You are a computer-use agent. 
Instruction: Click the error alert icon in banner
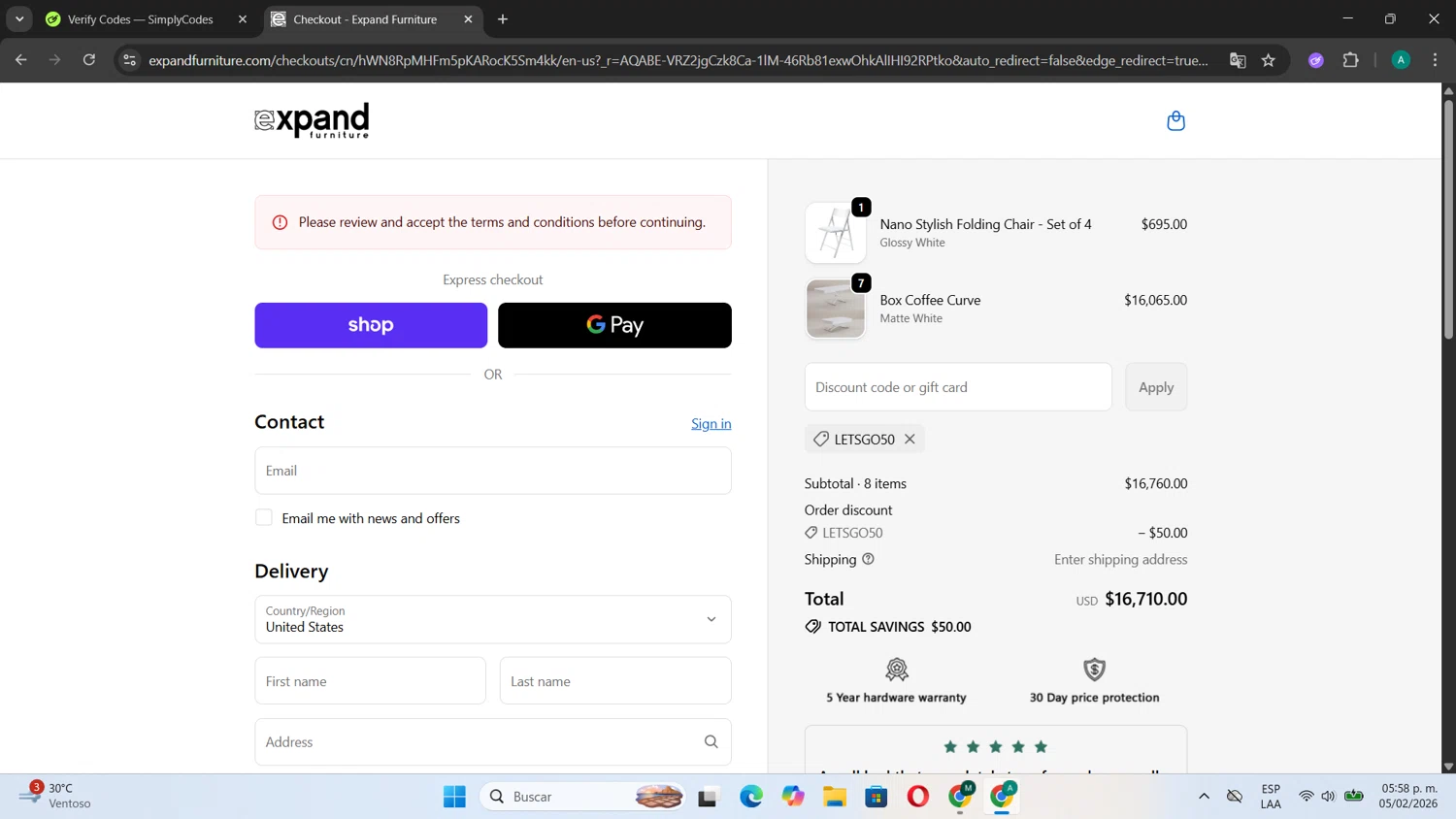[280, 222]
